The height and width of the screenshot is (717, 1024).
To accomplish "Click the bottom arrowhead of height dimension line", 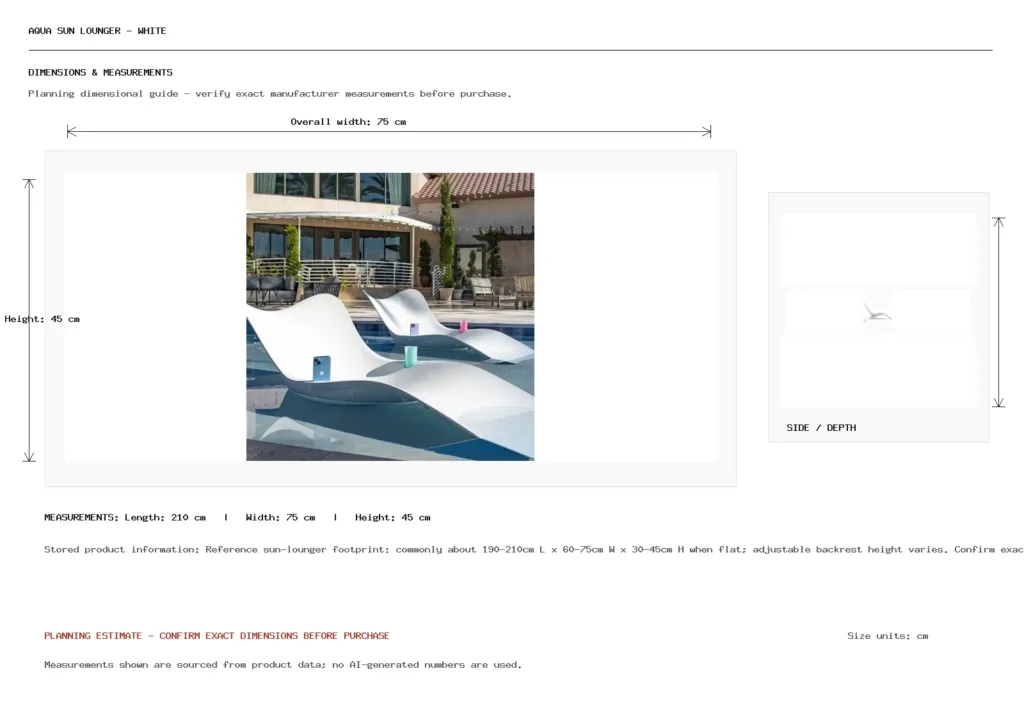I will click(x=29, y=457).
